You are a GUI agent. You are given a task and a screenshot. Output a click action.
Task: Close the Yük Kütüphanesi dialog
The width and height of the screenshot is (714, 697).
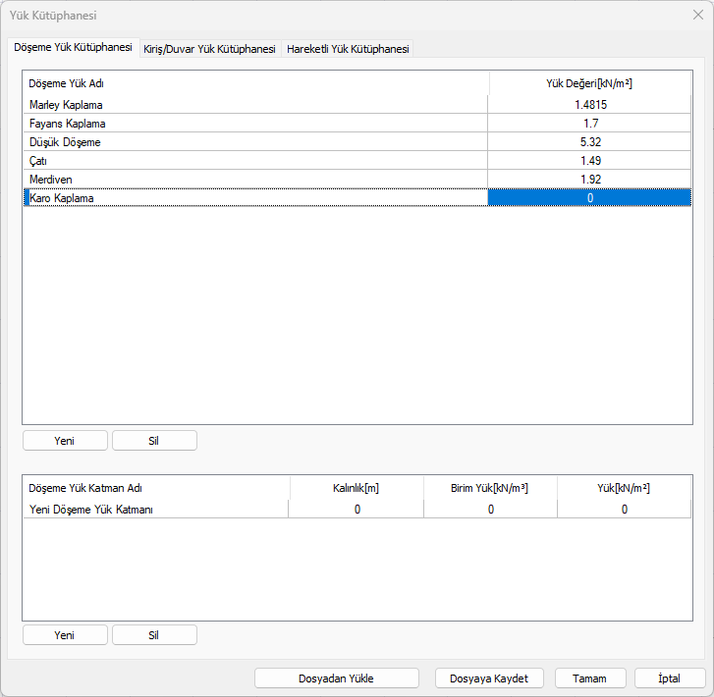(698, 15)
